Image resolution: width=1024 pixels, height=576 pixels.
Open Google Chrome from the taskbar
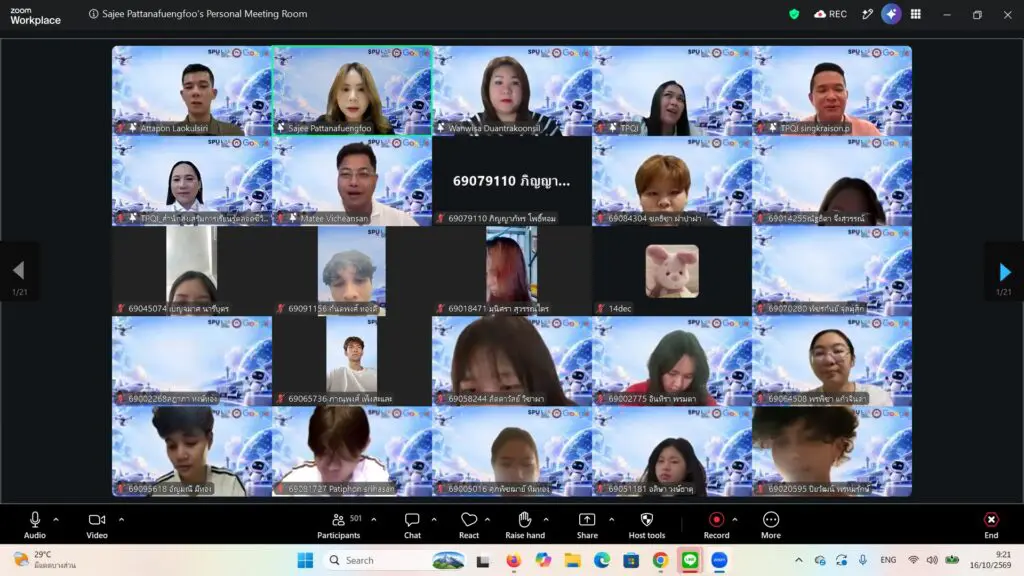(x=660, y=560)
